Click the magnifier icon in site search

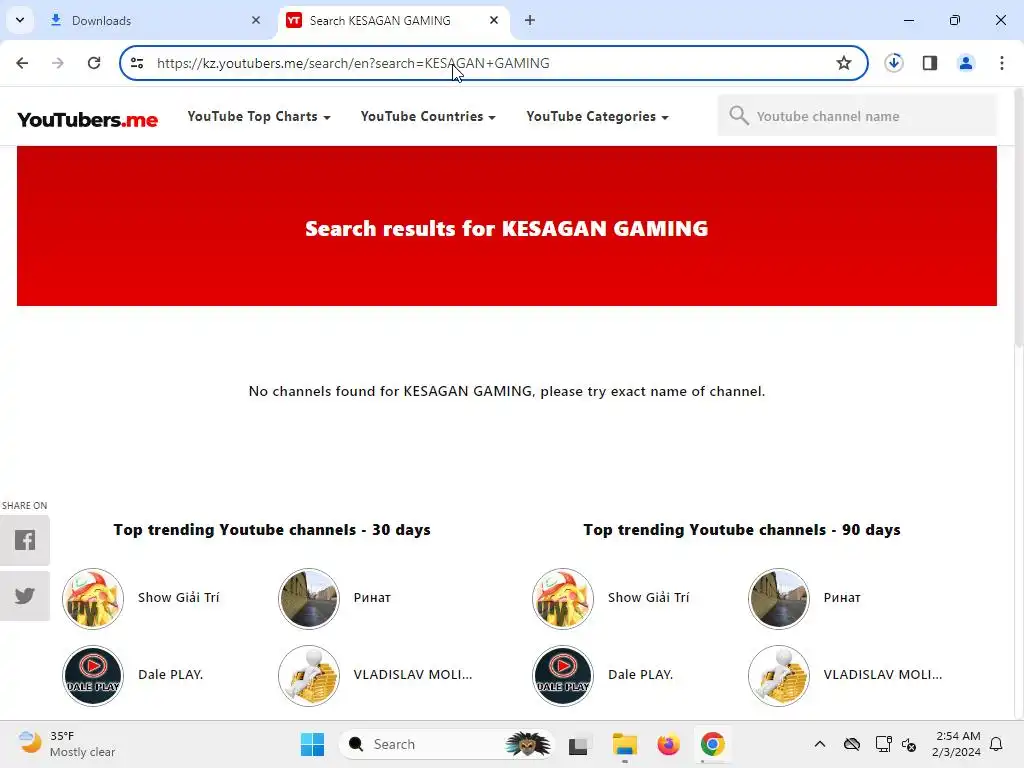[739, 116]
